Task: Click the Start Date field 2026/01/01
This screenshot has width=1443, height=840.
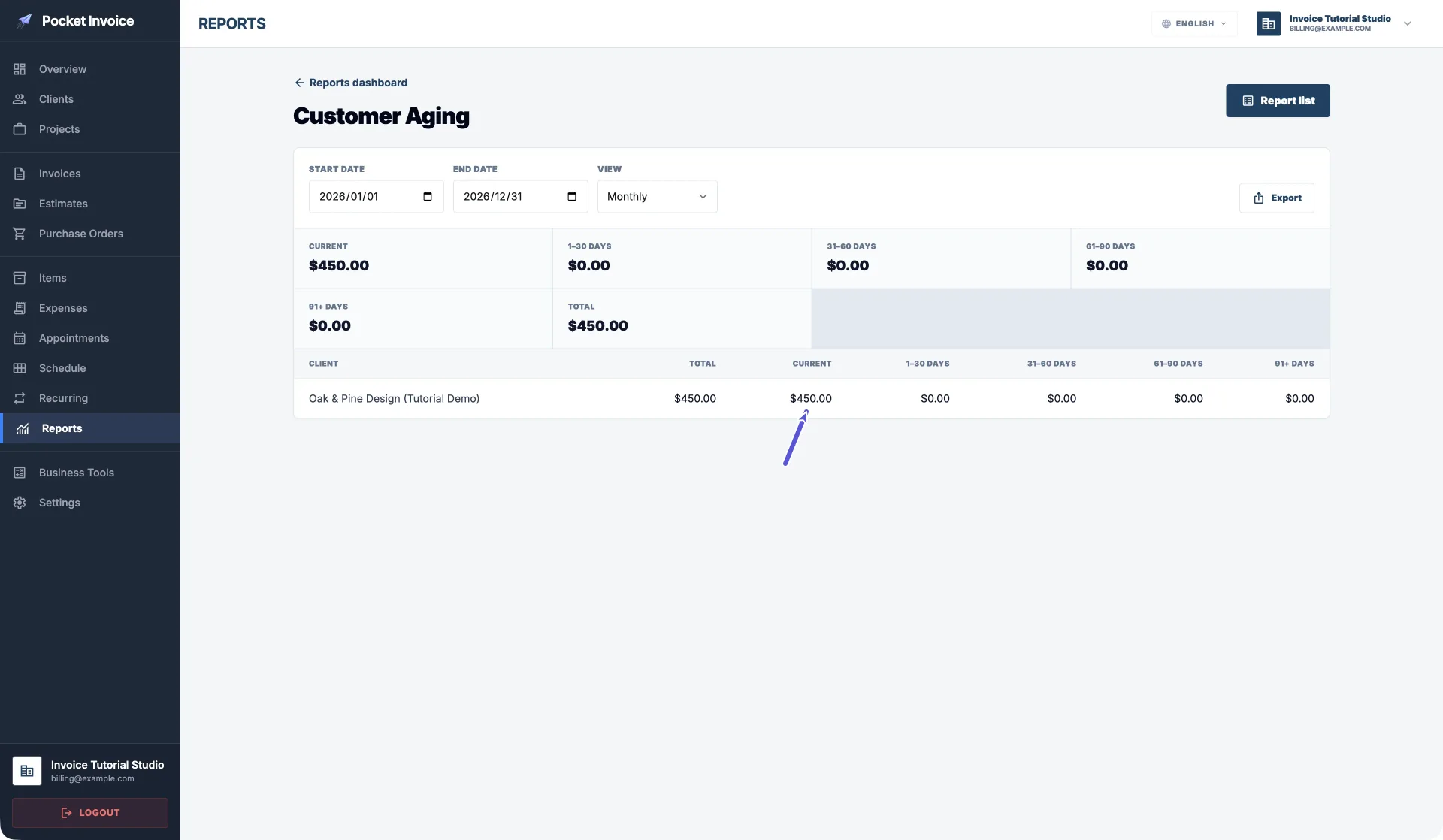Action: pos(376,196)
